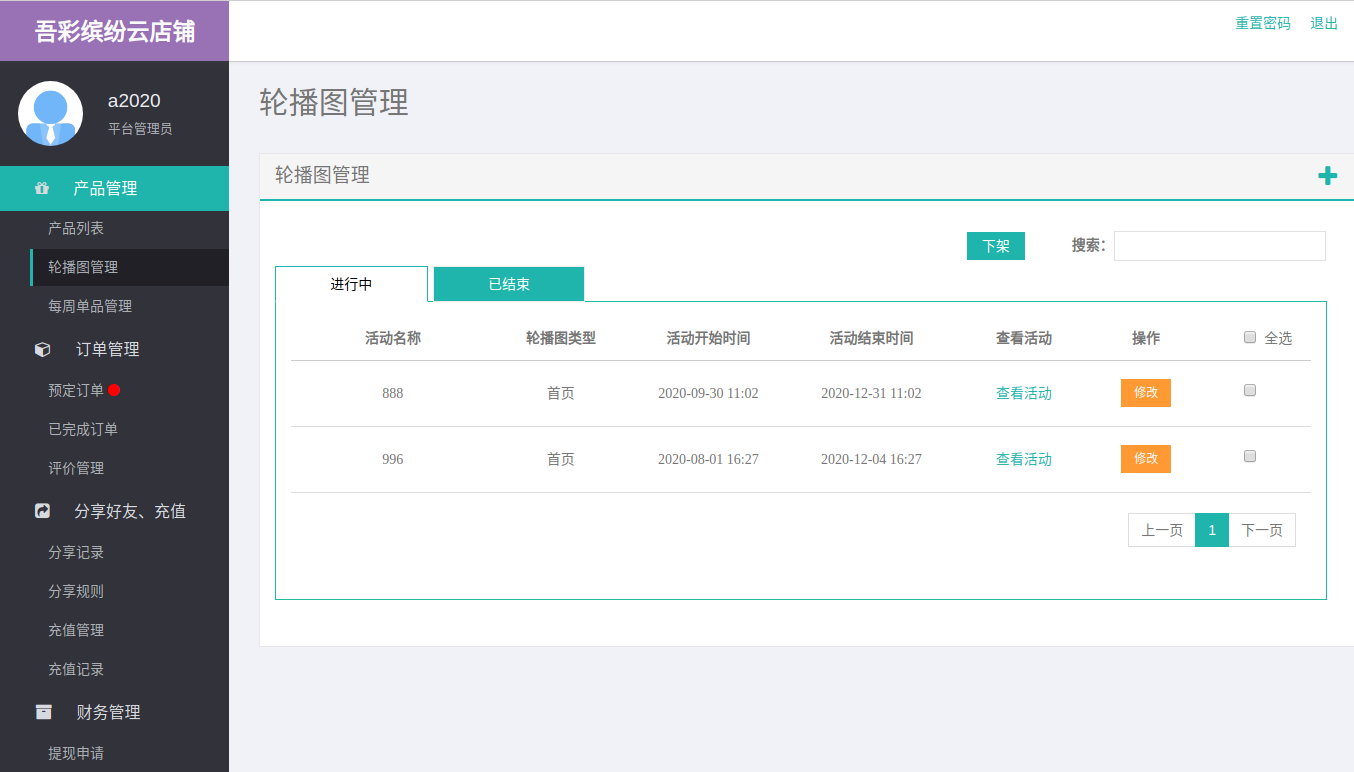The image size is (1354, 772).
Task: Click the box icon beside 订单管理
Action: click(x=43, y=349)
